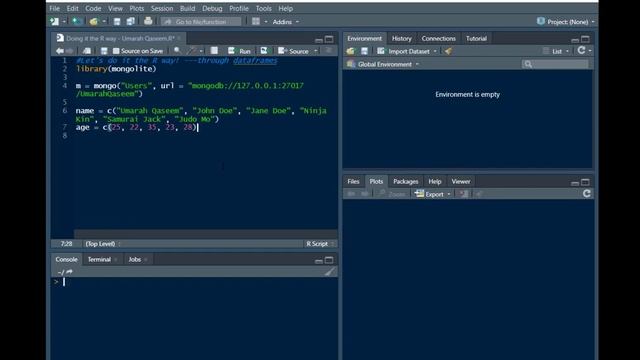Open the recent files dropdown arrow
This screenshot has width=640, height=360.
pyautogui.click(x=104, y=22)
